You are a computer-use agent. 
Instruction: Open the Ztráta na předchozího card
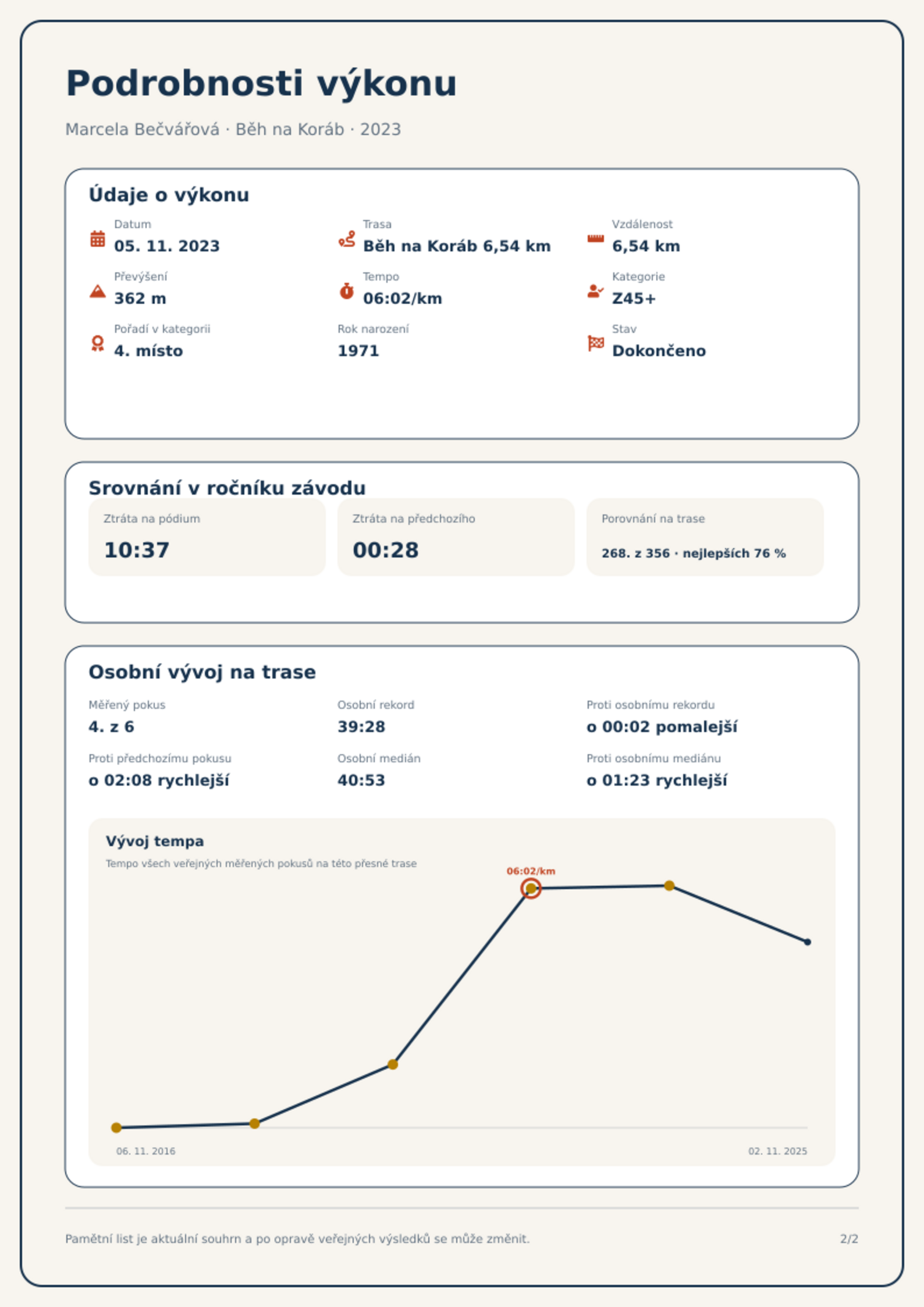(x=456, y=537)
